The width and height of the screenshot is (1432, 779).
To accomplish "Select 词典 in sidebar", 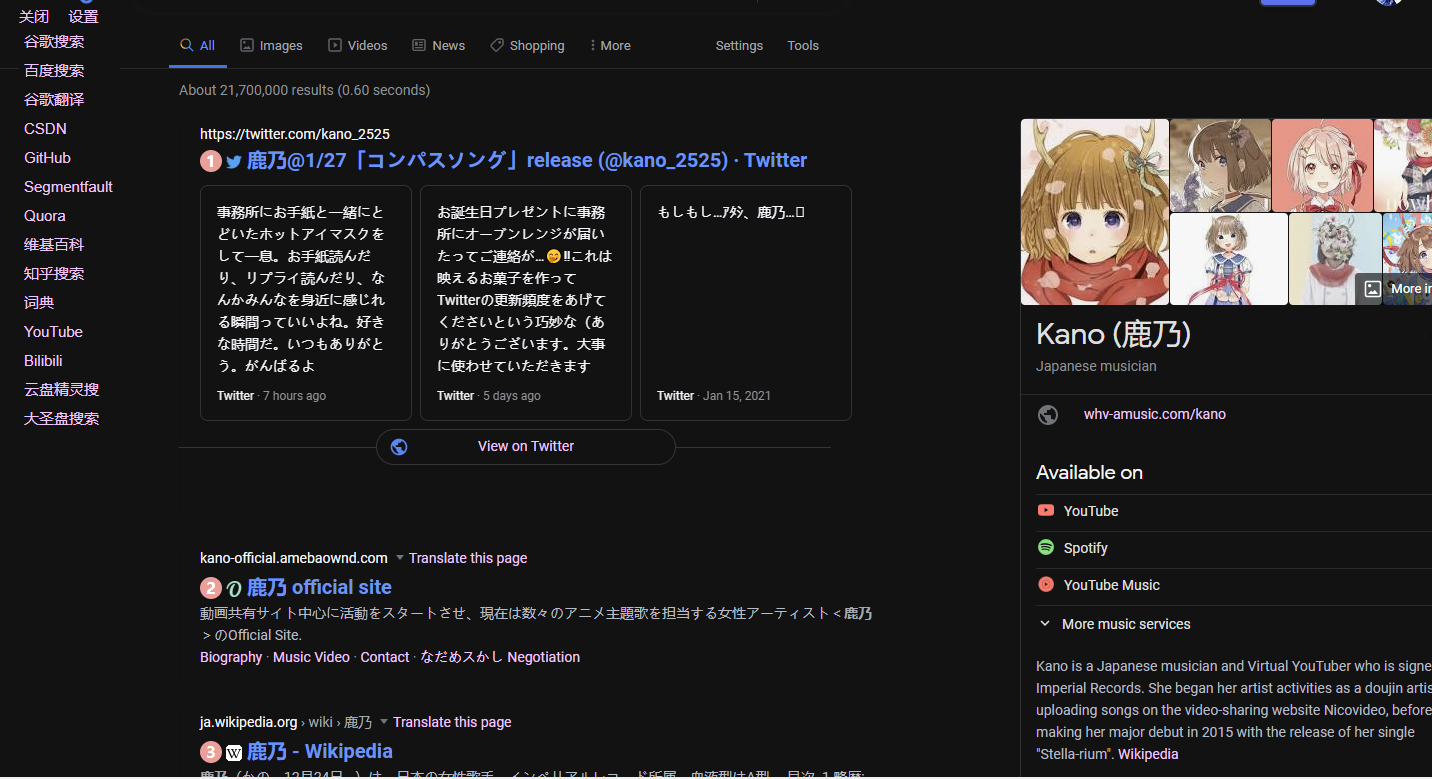I will click(x=39, y=303).
